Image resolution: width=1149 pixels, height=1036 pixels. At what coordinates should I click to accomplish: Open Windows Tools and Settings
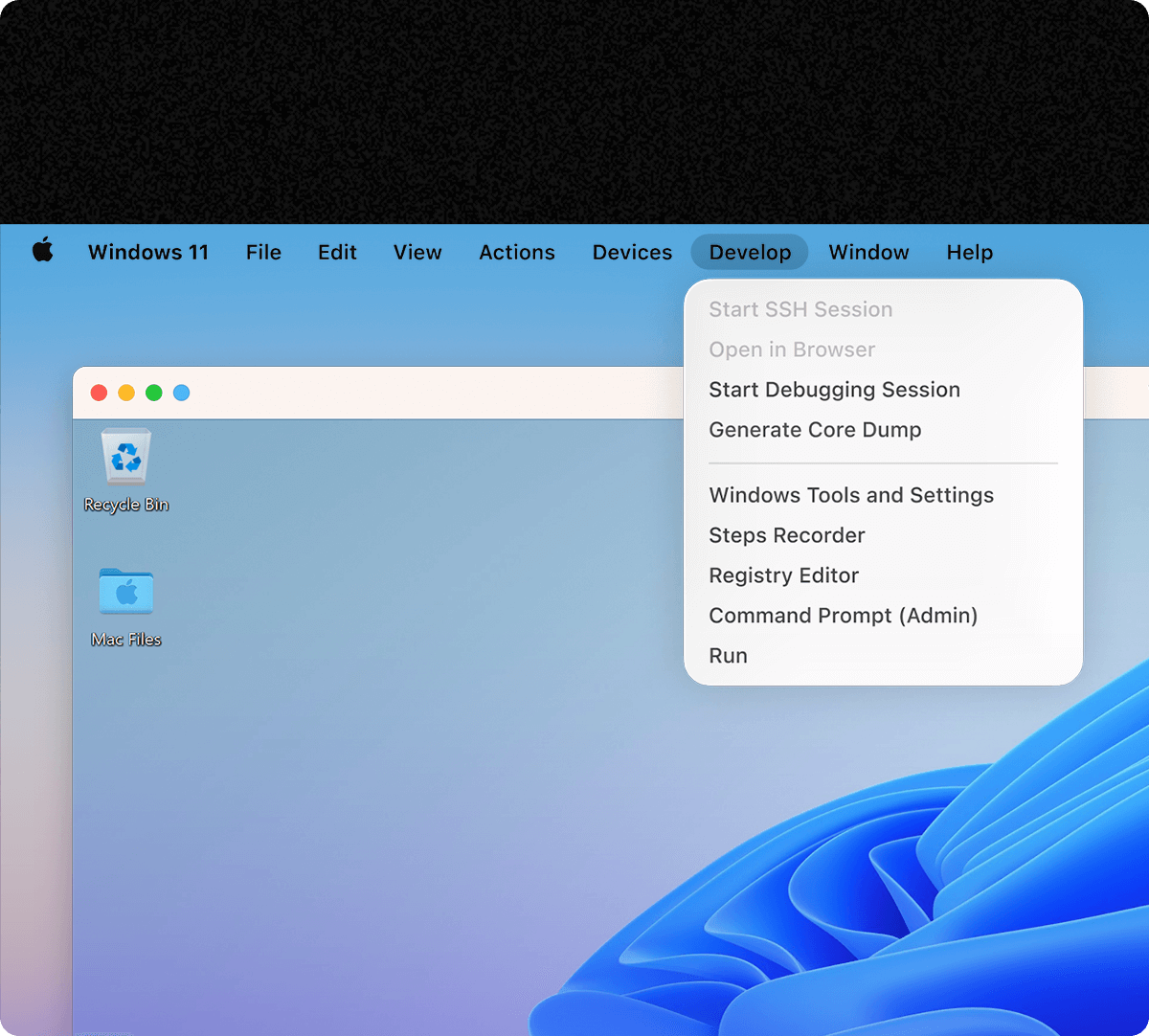851,495
